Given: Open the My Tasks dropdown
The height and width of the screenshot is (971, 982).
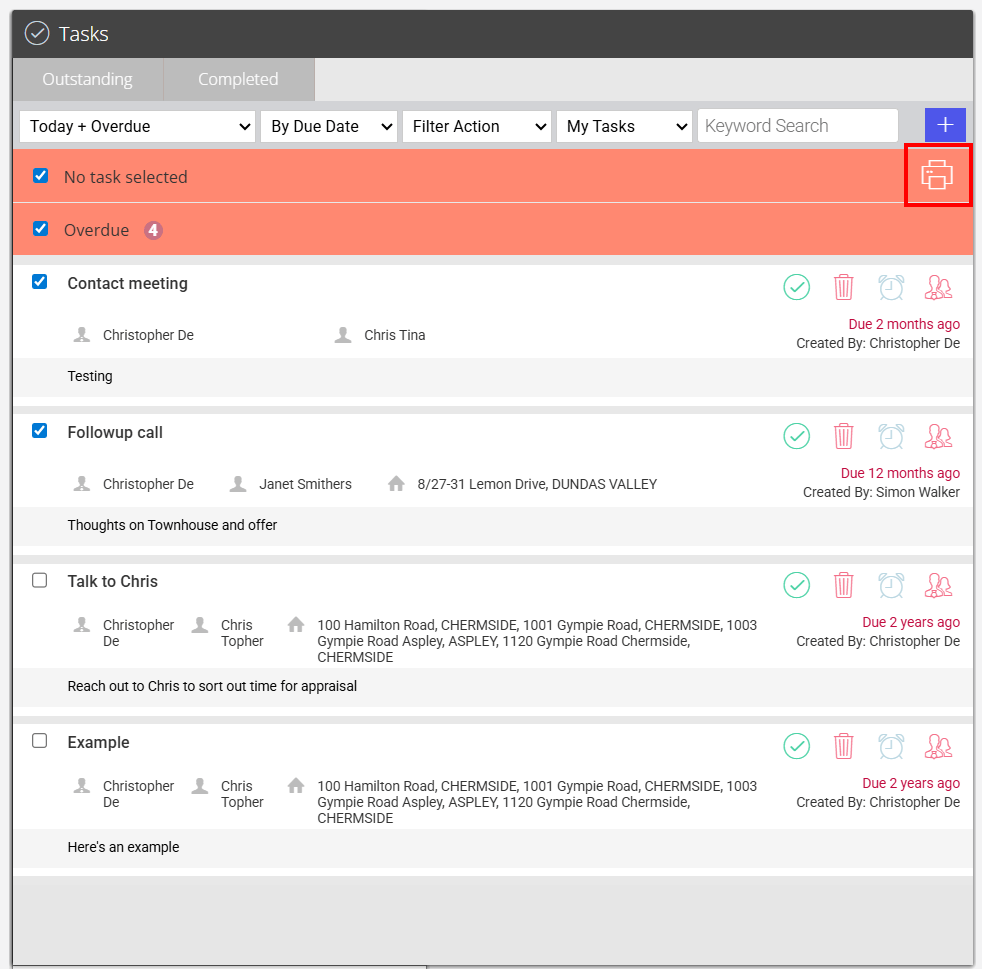Looking at the screenshot, I should click(x=624, y=127).
